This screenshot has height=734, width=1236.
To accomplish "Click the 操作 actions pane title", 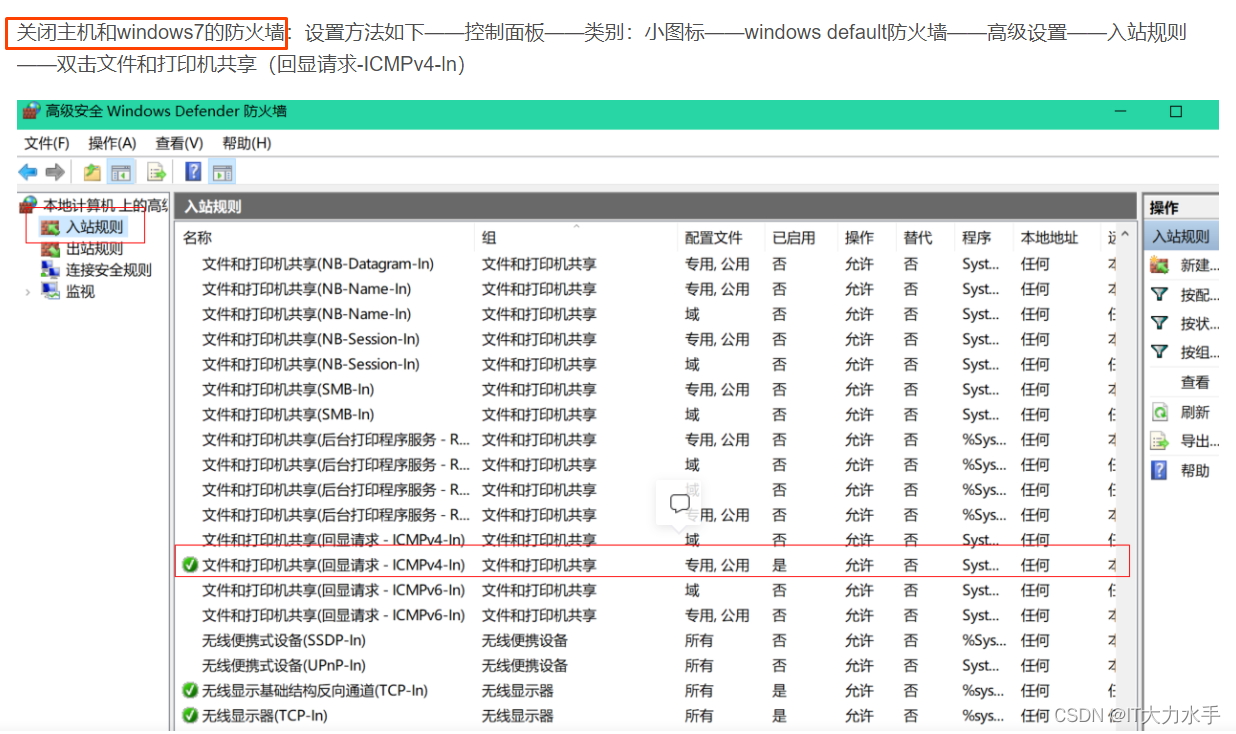I will point(1164,207).
